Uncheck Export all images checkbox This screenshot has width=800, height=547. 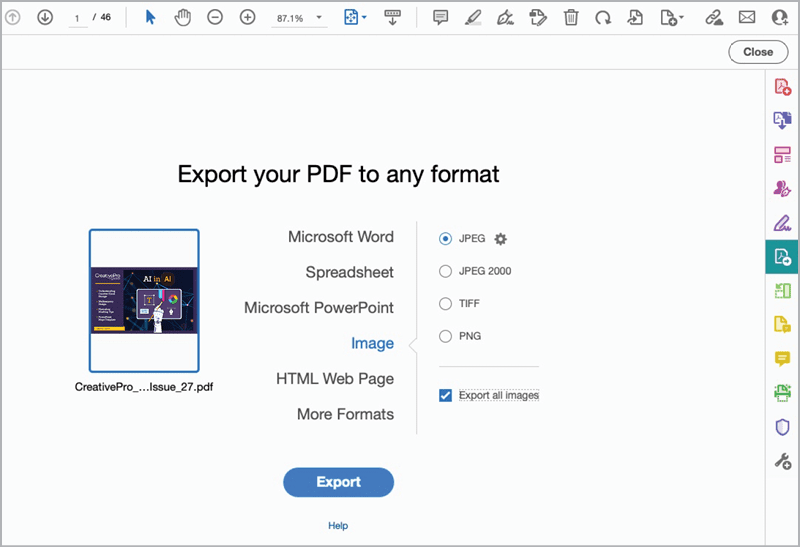tap(445, 395)
